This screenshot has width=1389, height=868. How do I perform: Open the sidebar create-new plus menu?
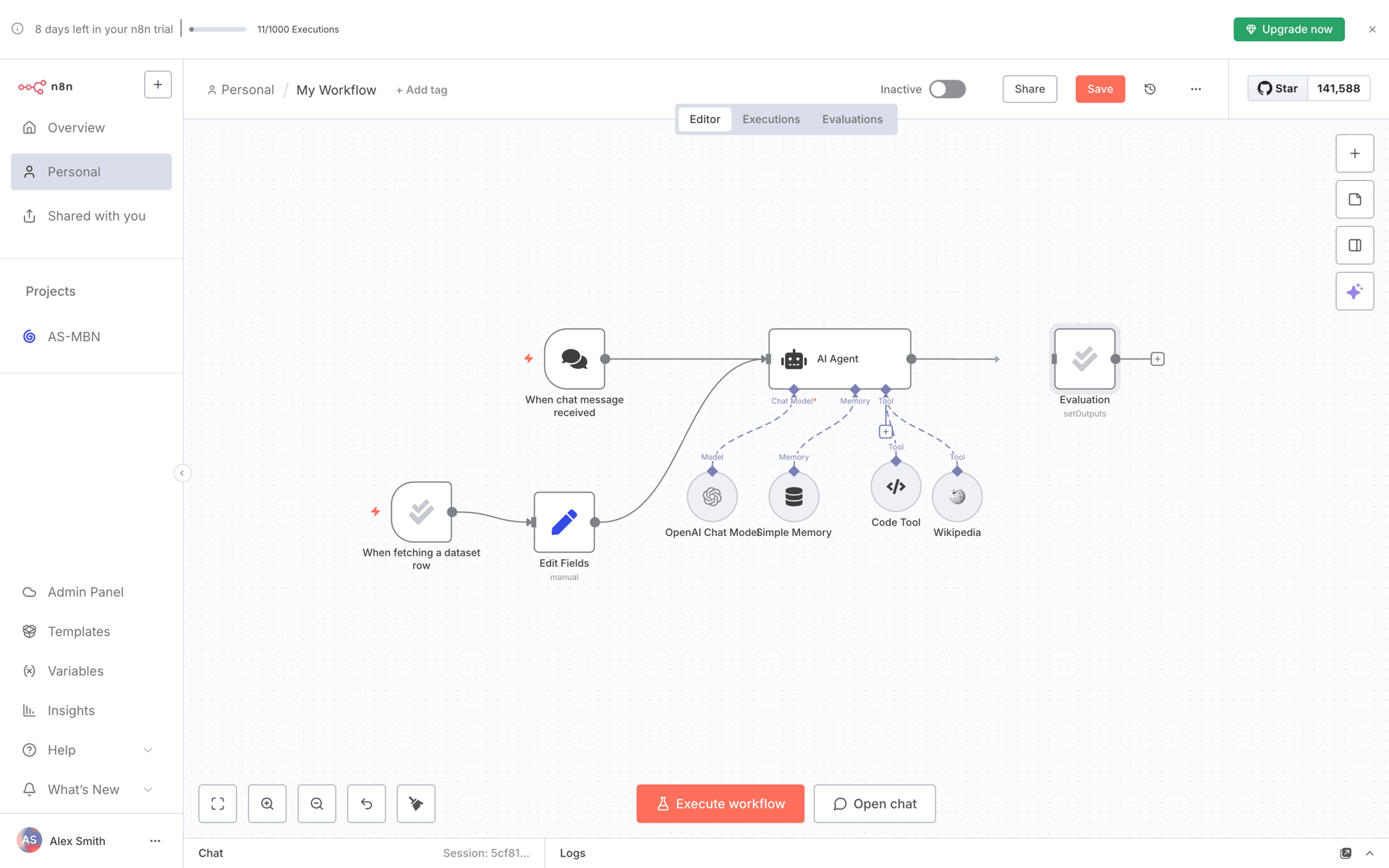[158, 85]
